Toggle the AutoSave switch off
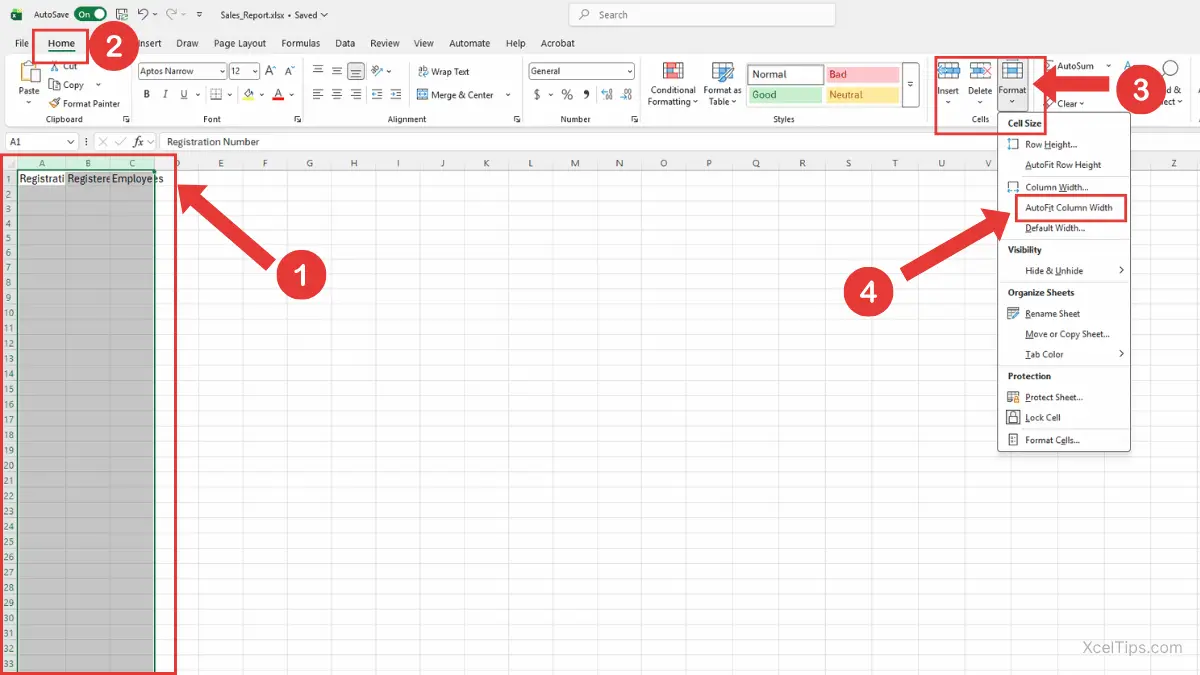Viewport: 1200px width, 675px height. pyautogui.click(x=90, y=15)
